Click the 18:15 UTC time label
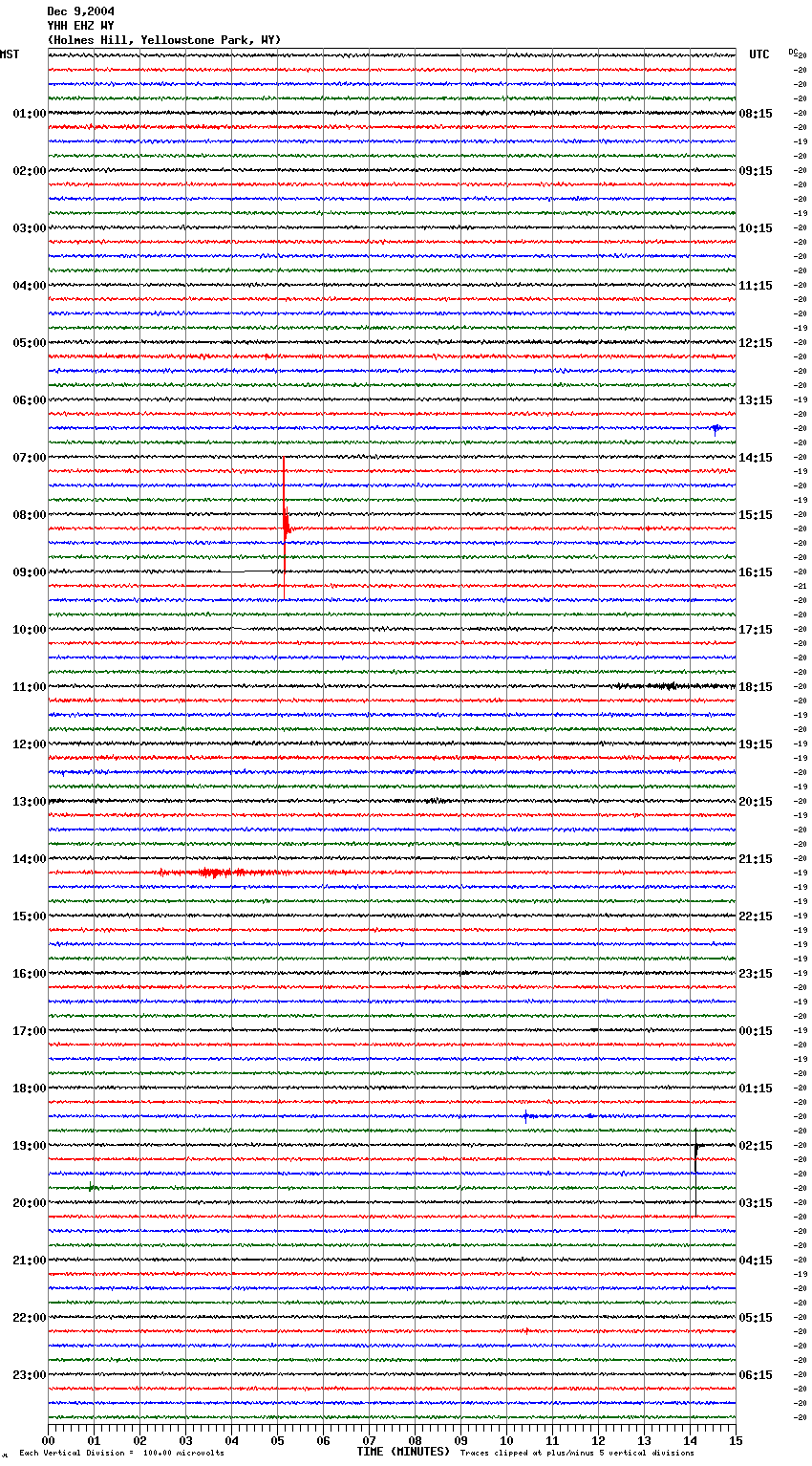Screen dimensions: 812x1466 coord(756,687)
